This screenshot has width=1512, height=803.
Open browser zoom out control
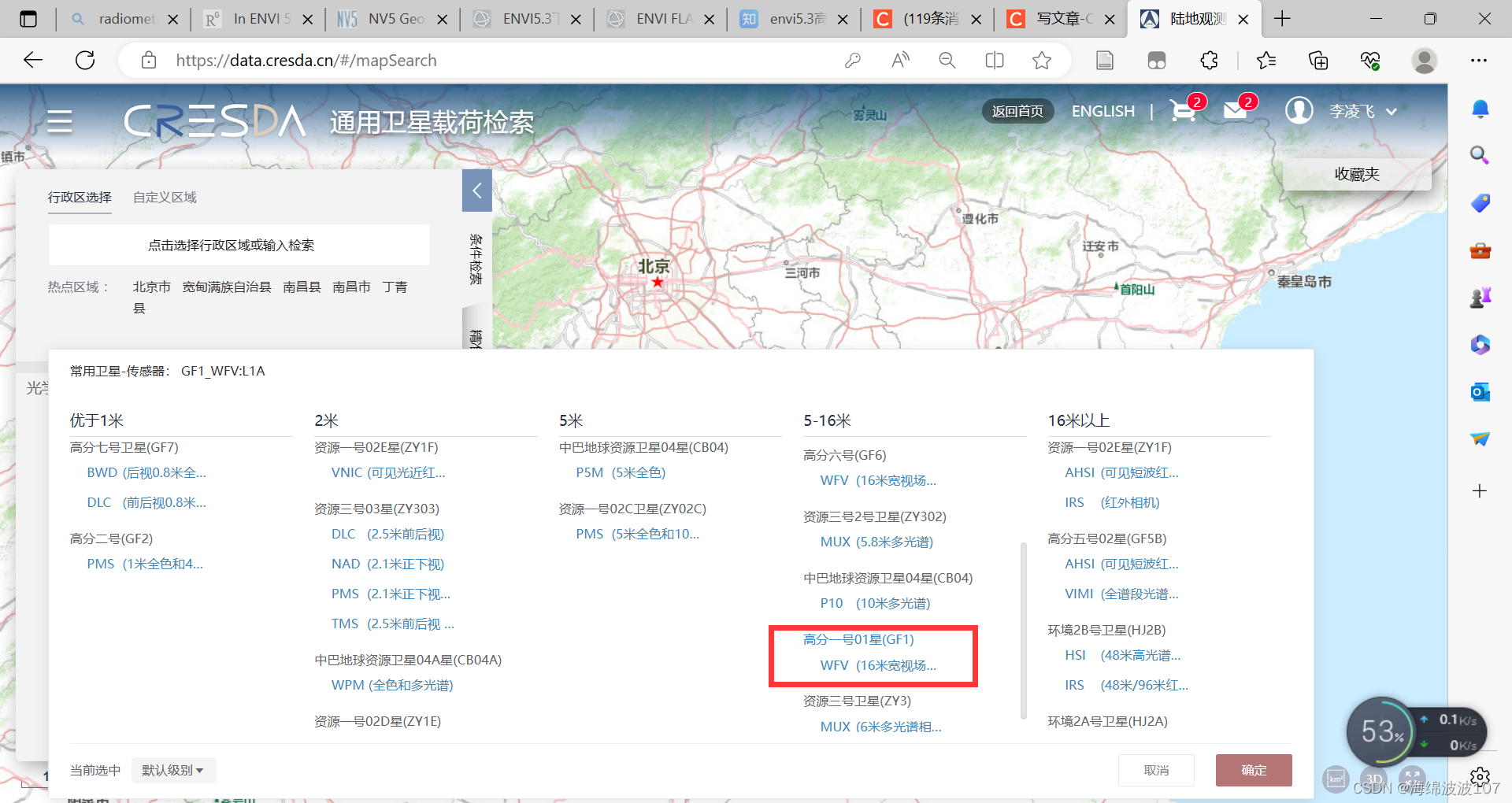pyautogui.click(x=947, y=60)
